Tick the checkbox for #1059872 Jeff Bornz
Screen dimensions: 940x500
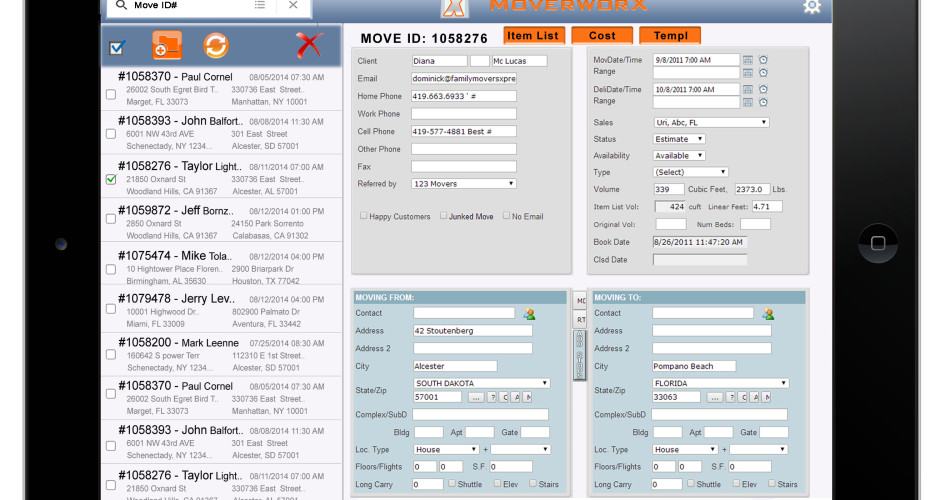point(111,219)
